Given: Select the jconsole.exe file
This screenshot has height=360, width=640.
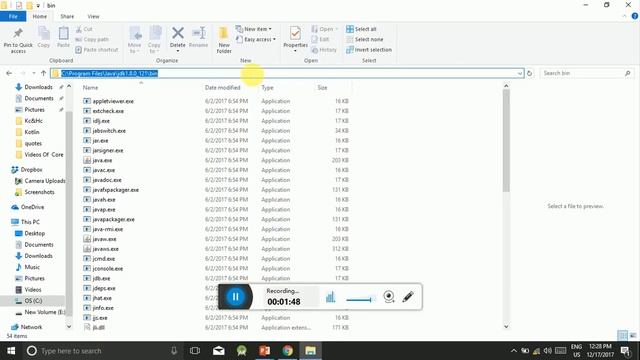Looking at the screenshot, I should (x=107, y=269).
